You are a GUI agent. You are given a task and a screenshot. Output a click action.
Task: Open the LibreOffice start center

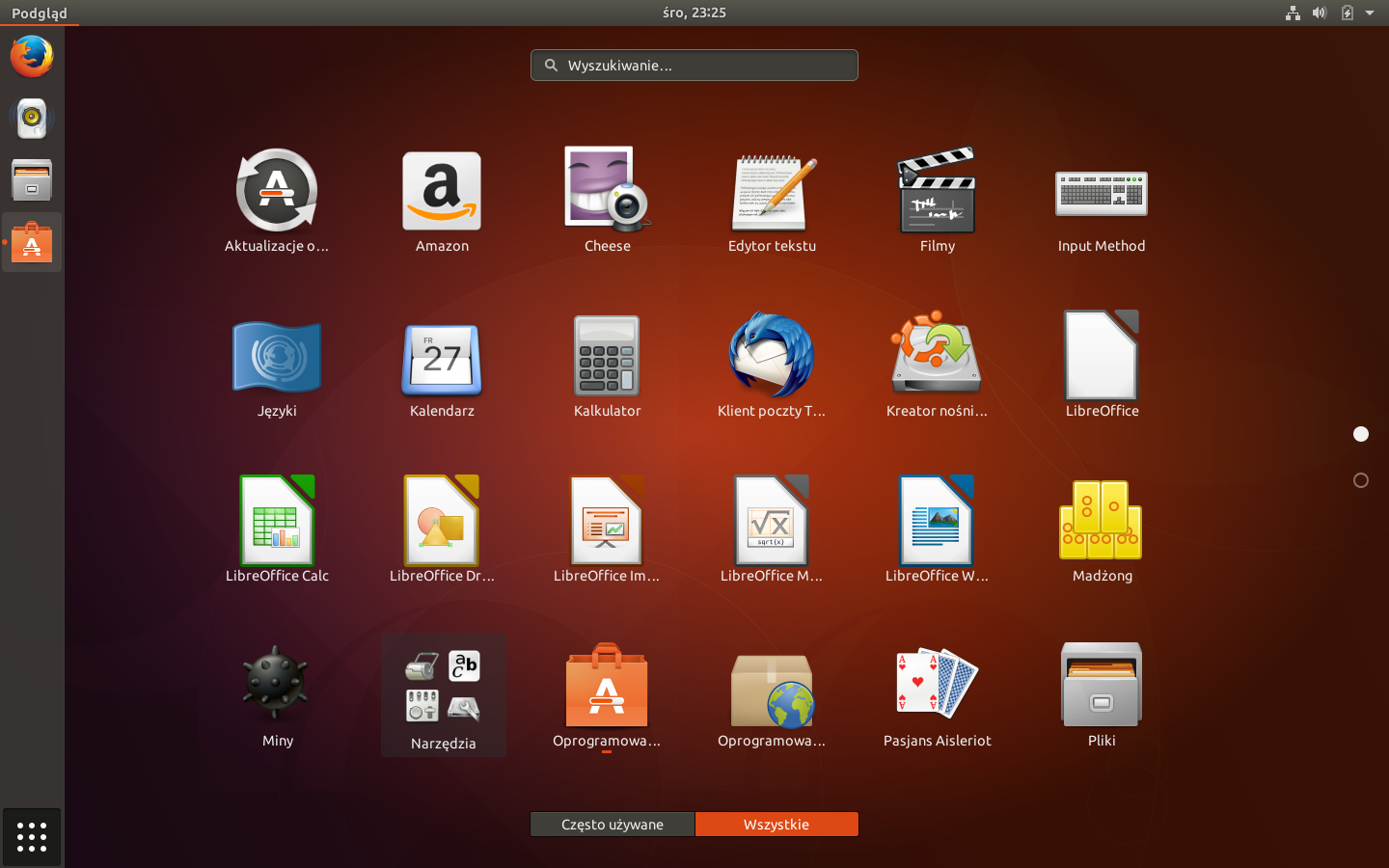click(x=1102, y=366)
